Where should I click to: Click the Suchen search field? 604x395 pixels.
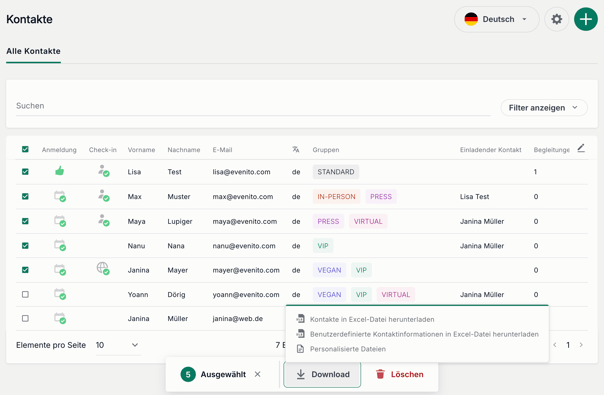click(253, 106)
